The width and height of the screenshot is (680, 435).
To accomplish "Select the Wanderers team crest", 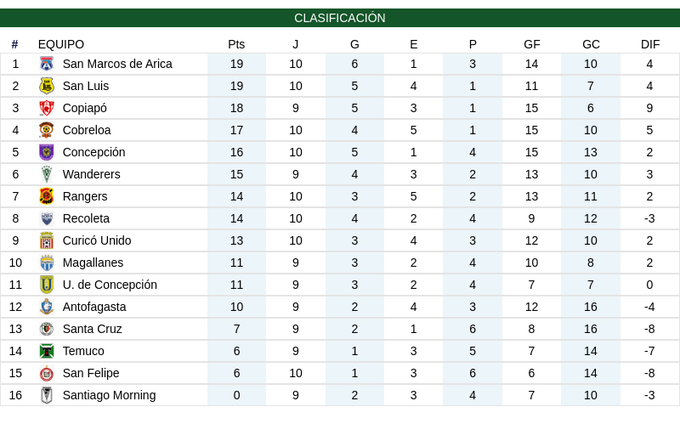I will (x=46, y=174).
